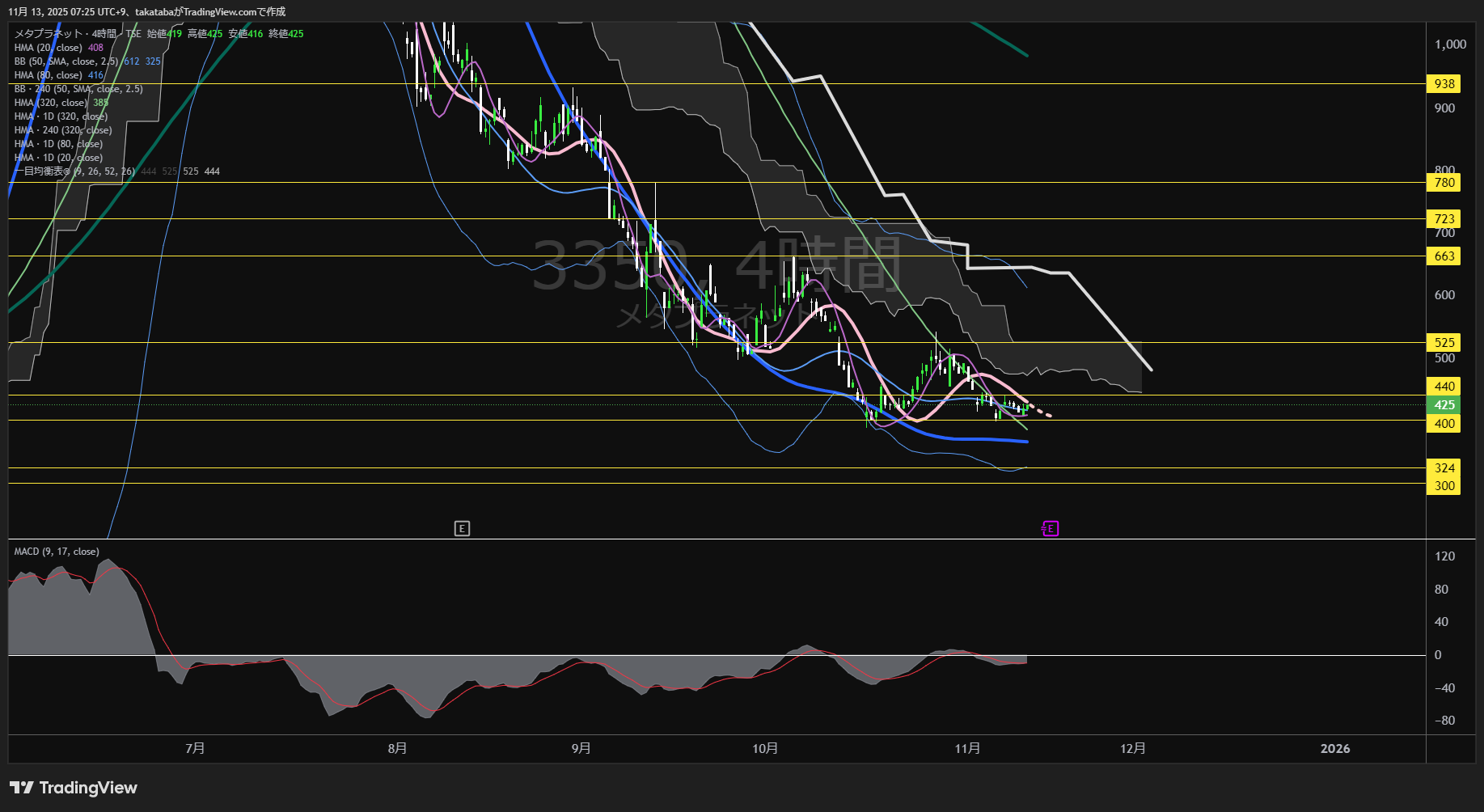Select the 663 price level label

1444,256
